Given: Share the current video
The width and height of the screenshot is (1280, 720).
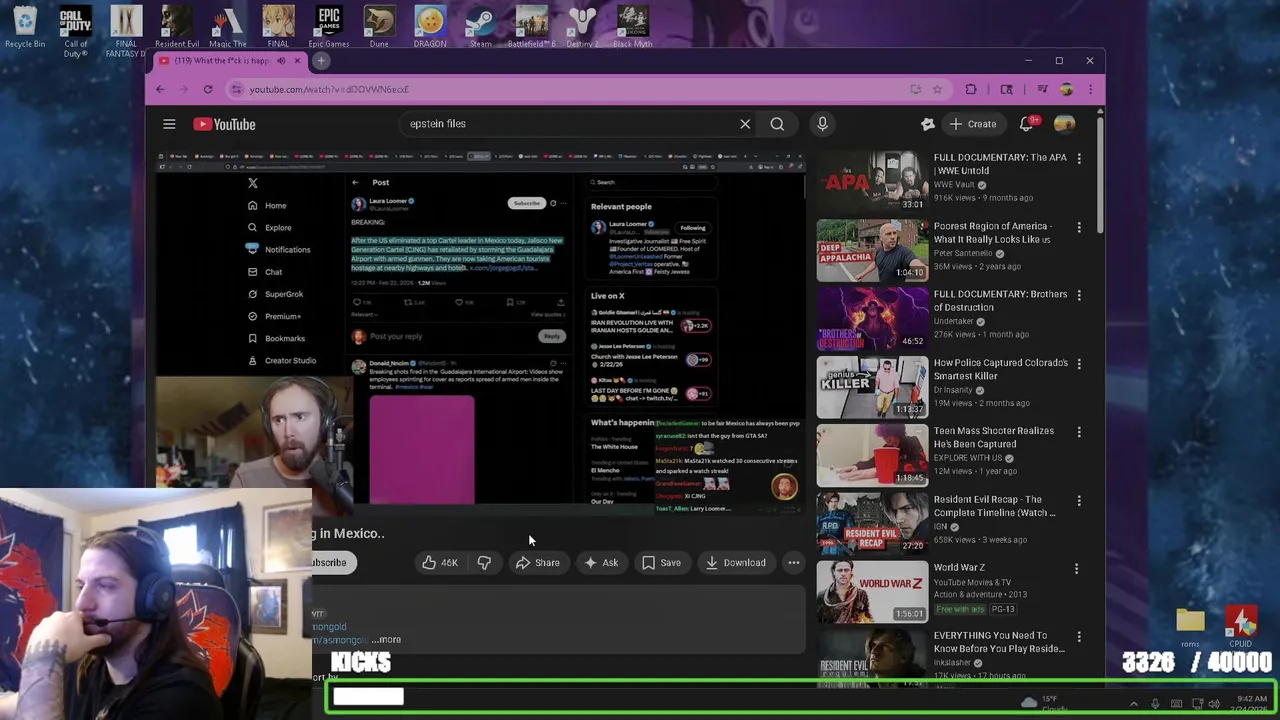Looking at the screenshot, I should (x=537, y=563).
